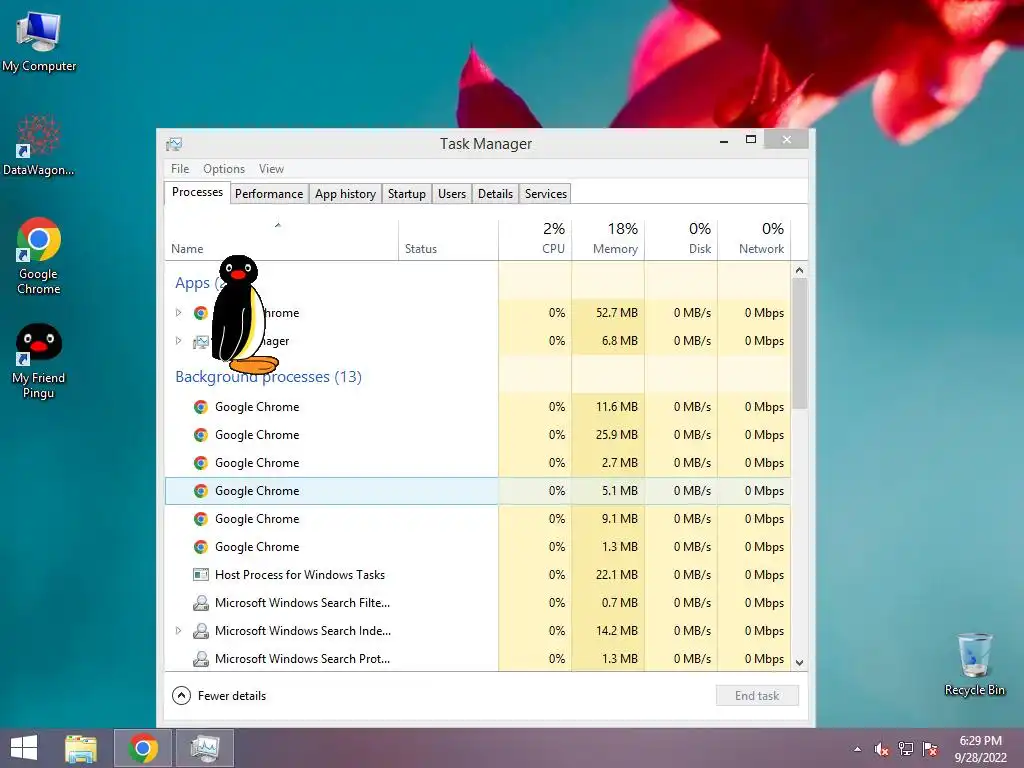Open File Explorer from the taskbar
The height and width of the screenshot is (768, 1024).
click(81, 748)
